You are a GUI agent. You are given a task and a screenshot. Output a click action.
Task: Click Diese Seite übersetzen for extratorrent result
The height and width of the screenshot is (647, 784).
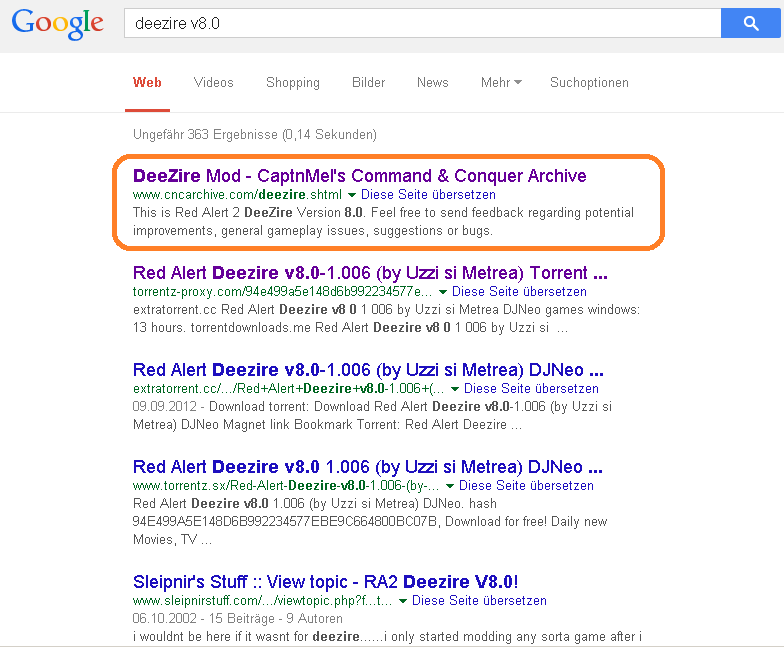point(532,388)
